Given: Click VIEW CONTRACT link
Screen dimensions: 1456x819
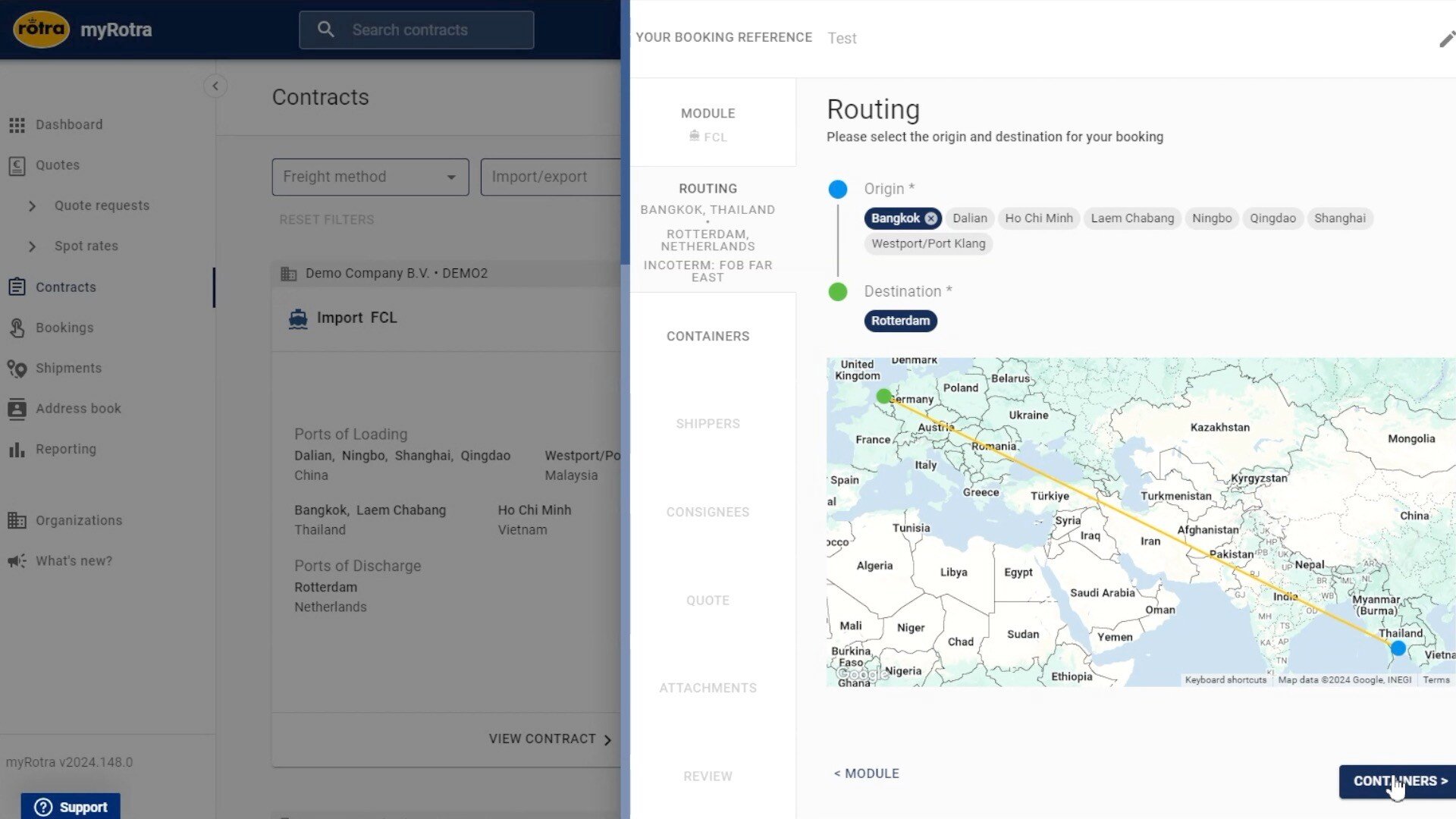Looking at the screenshot, I should [551, 739].
